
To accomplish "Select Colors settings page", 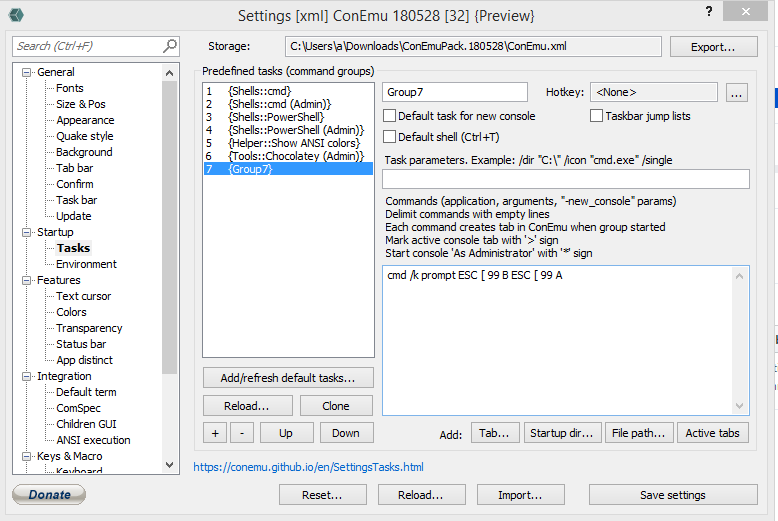I will point(71,312).
